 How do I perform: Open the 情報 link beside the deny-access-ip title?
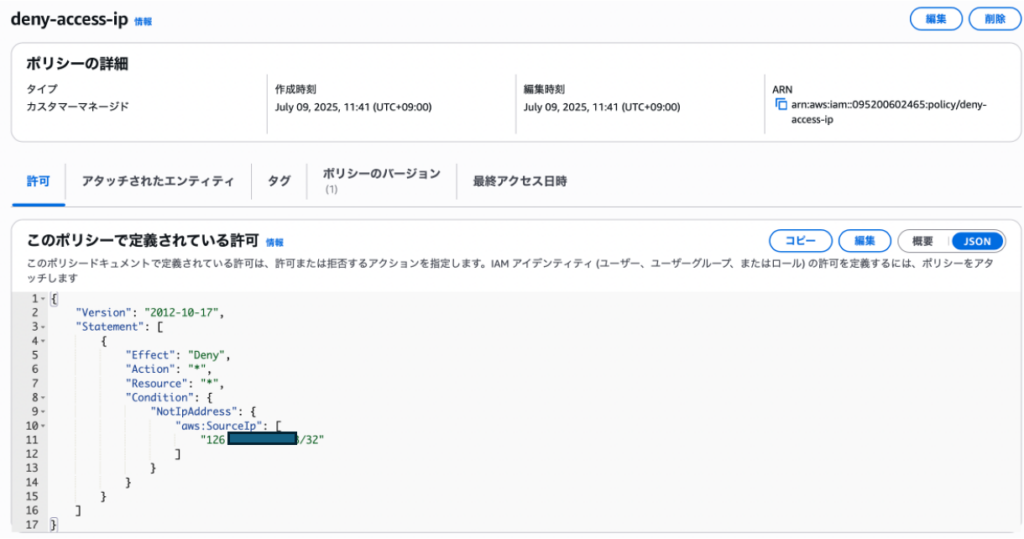click(x=144, y=21)
